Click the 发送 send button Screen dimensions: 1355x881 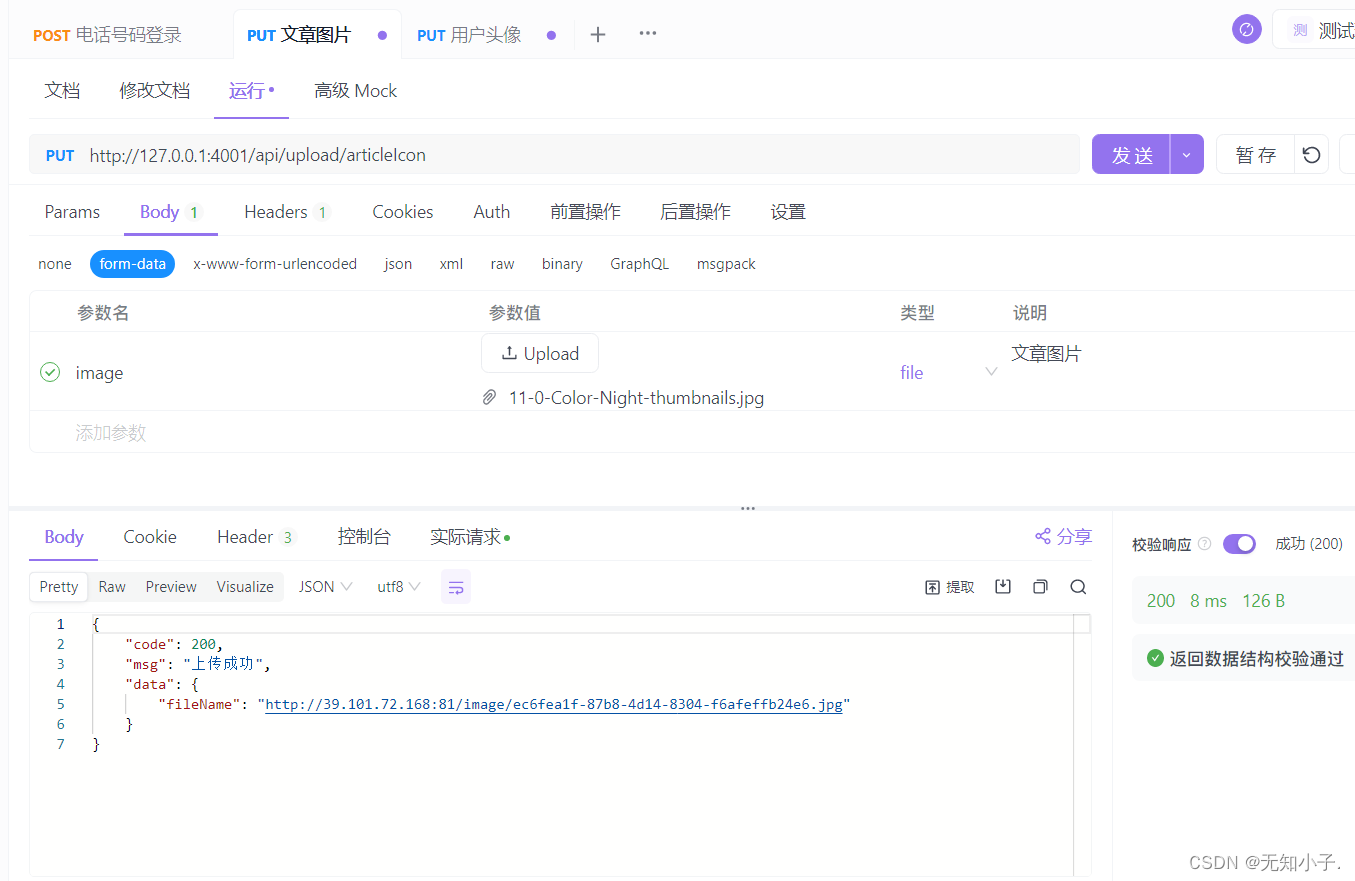pyautogui.click(x=1132, y=155)
